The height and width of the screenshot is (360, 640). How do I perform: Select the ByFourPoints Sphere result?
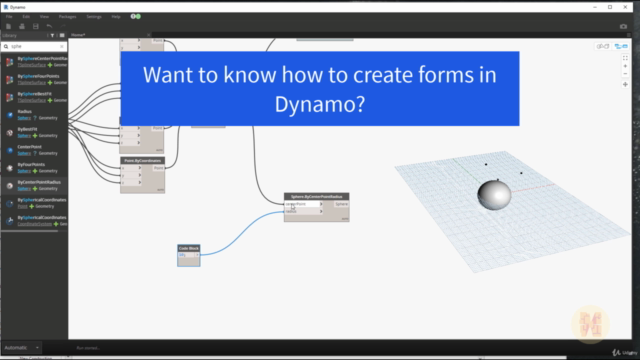(34, 168)
